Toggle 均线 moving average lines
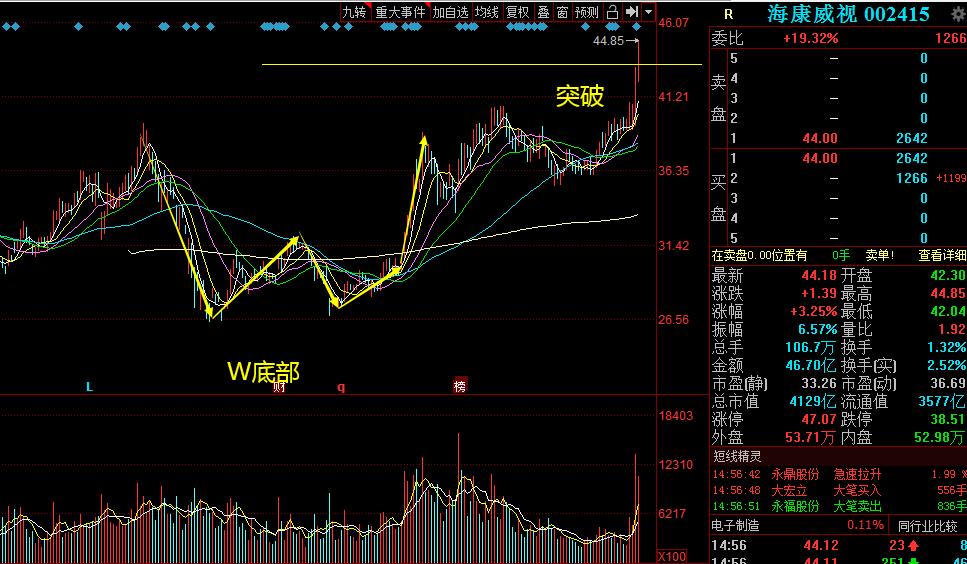Screen dimensions: 967x564 (487, 12)
